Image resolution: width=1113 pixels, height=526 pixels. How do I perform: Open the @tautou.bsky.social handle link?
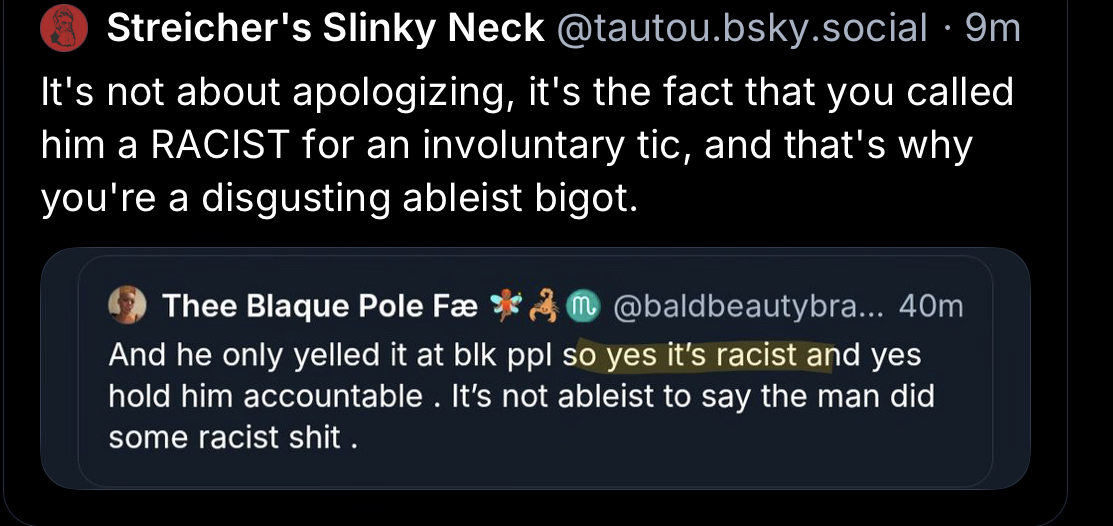point(741,30)
